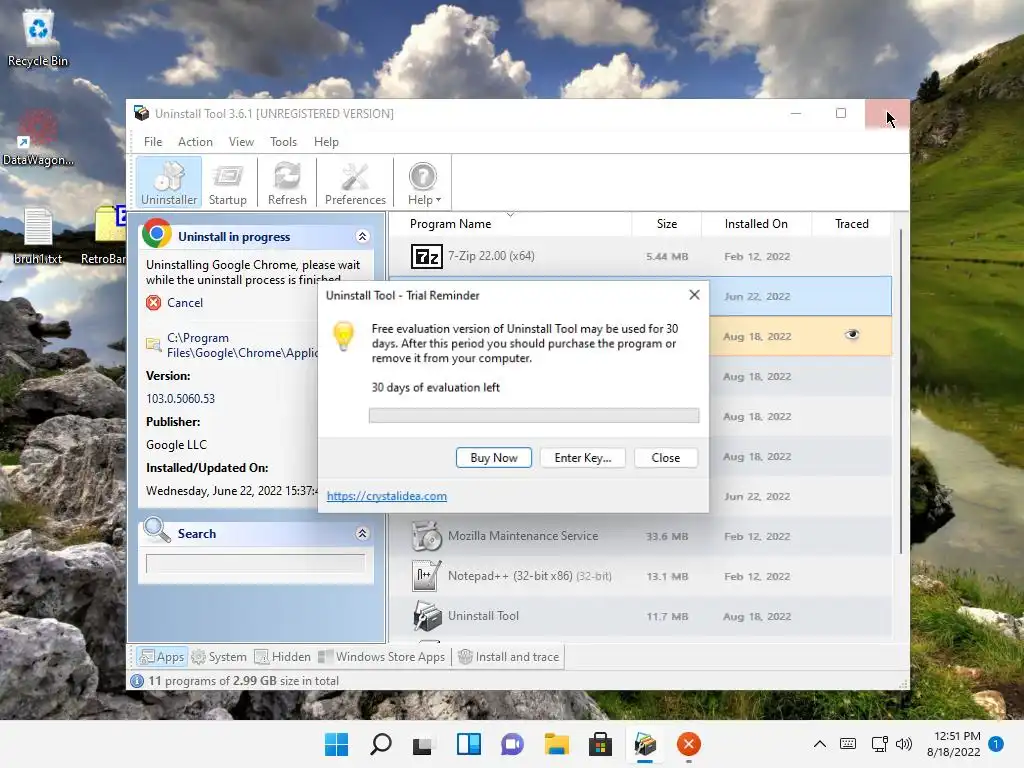Click the traced eye icon on Aug 18 row
This screenshot has height=768, width=1024.
pos(852,335)
